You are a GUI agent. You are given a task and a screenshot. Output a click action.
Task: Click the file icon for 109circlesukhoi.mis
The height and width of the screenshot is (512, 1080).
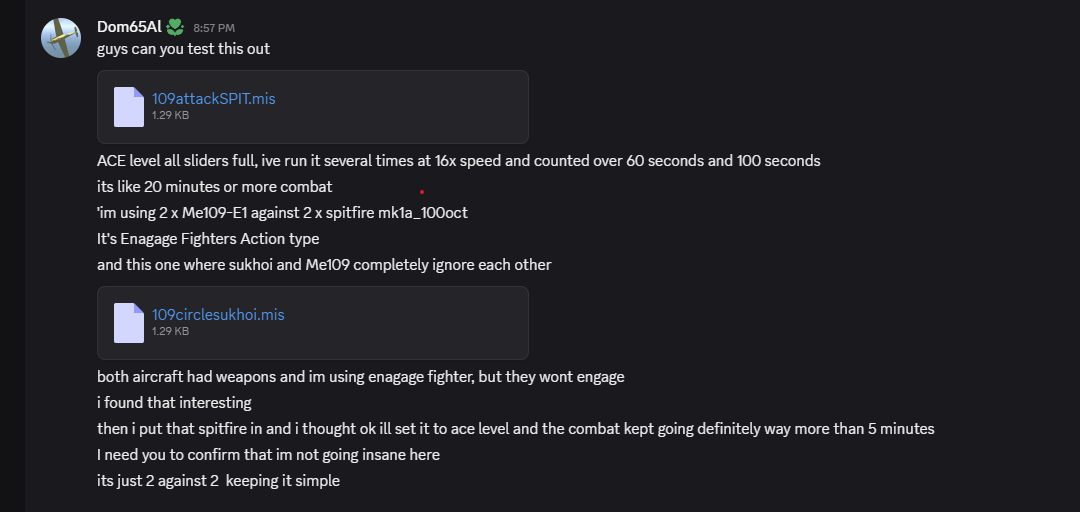click(129, 323)
